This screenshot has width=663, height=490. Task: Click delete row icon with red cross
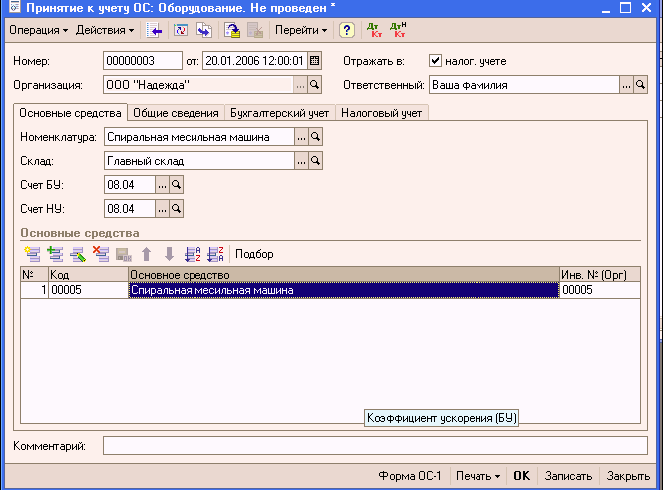tap(100, 254)
